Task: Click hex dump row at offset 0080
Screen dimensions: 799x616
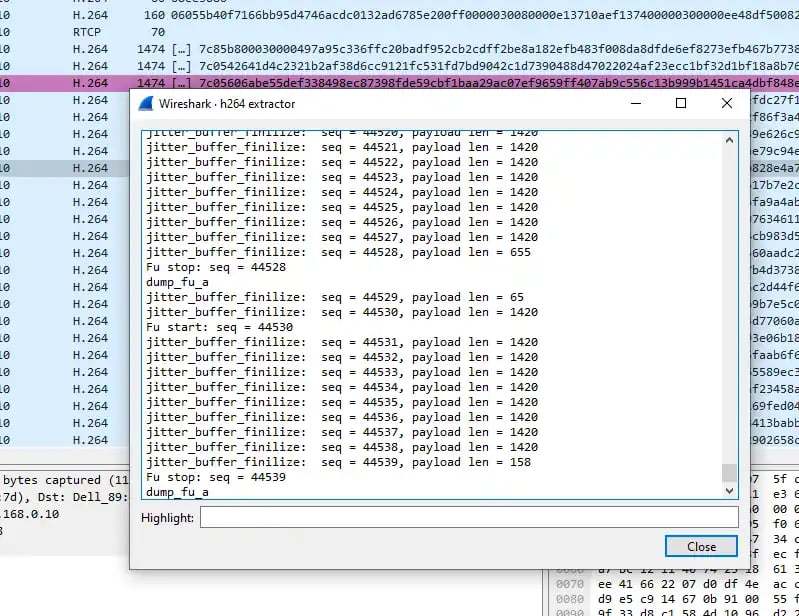Action: pyautogui.click(x=677, y=599)
